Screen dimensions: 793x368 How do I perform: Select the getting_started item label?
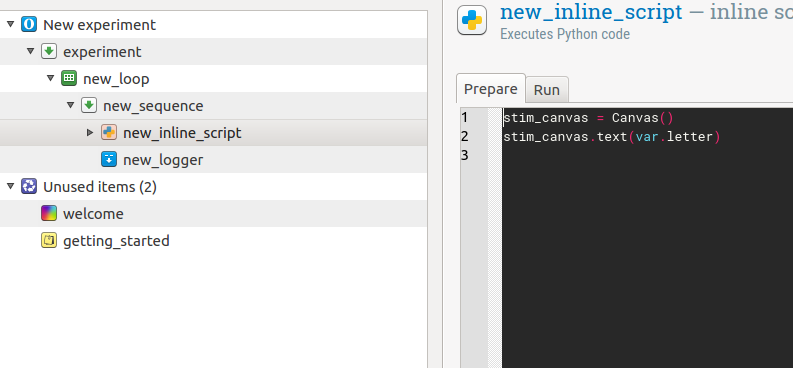click(x=116, y=241)
